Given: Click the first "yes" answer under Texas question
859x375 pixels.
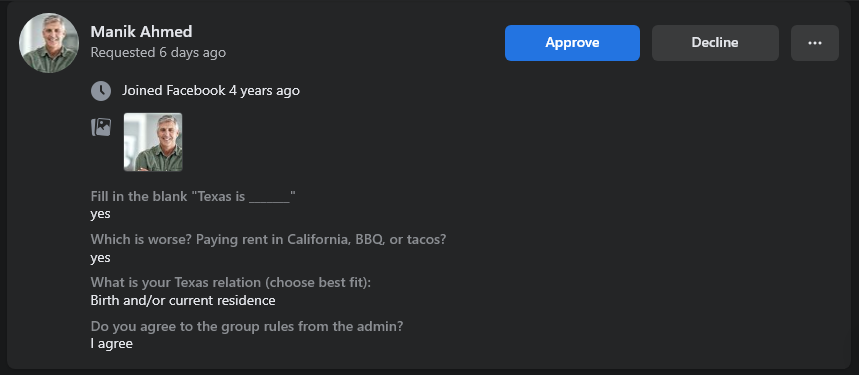Looking at the screenshot, I should 100,214.
